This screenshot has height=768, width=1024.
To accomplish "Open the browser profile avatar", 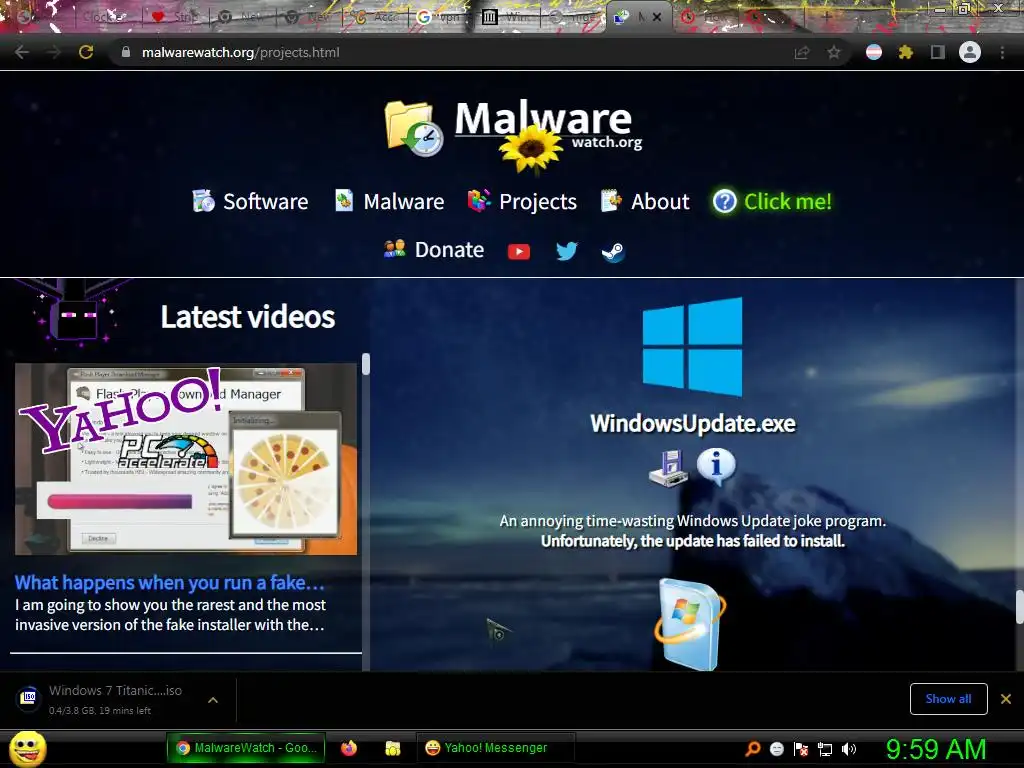I will tap(970, 52).
